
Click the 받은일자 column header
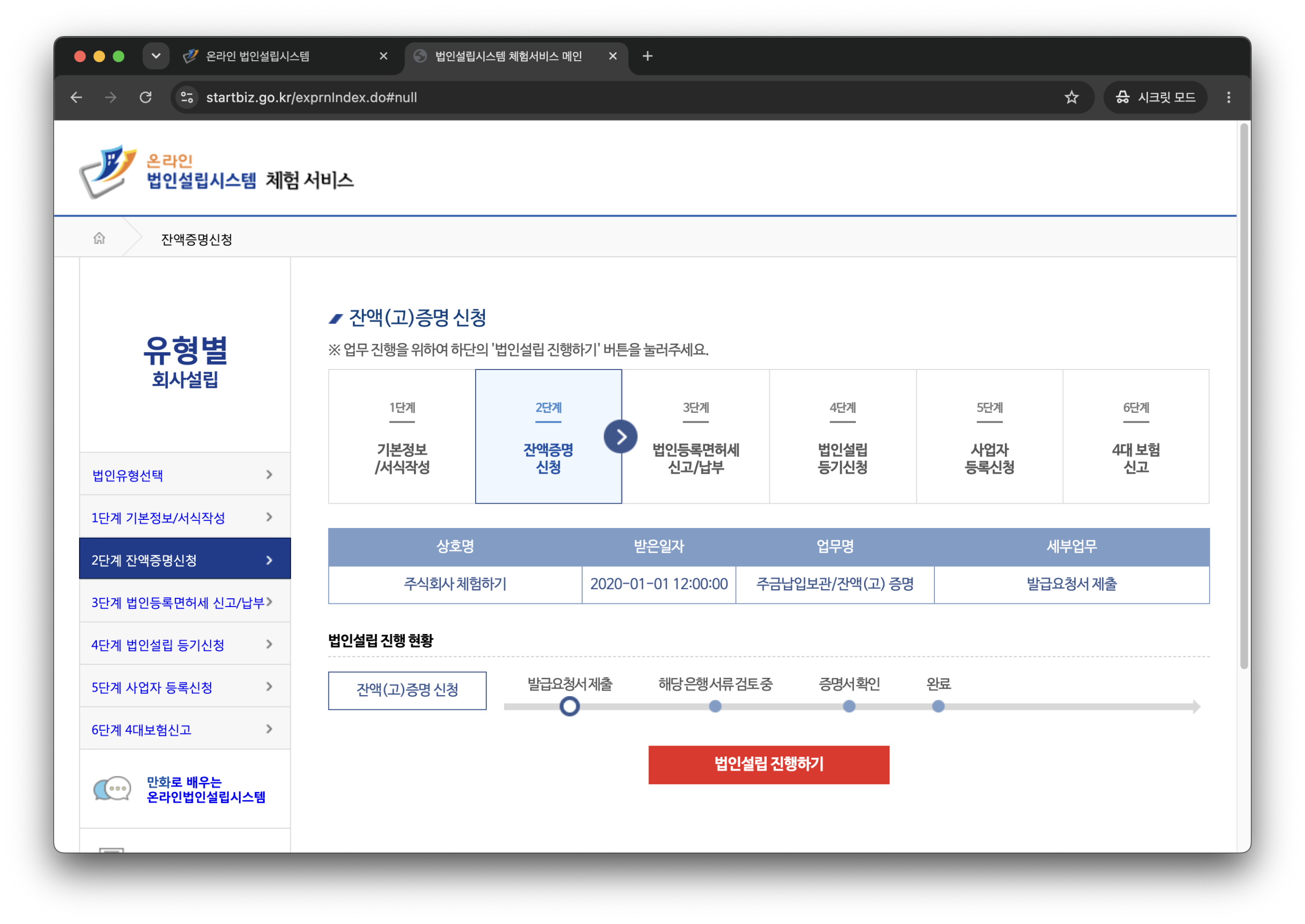pos(659,546)
